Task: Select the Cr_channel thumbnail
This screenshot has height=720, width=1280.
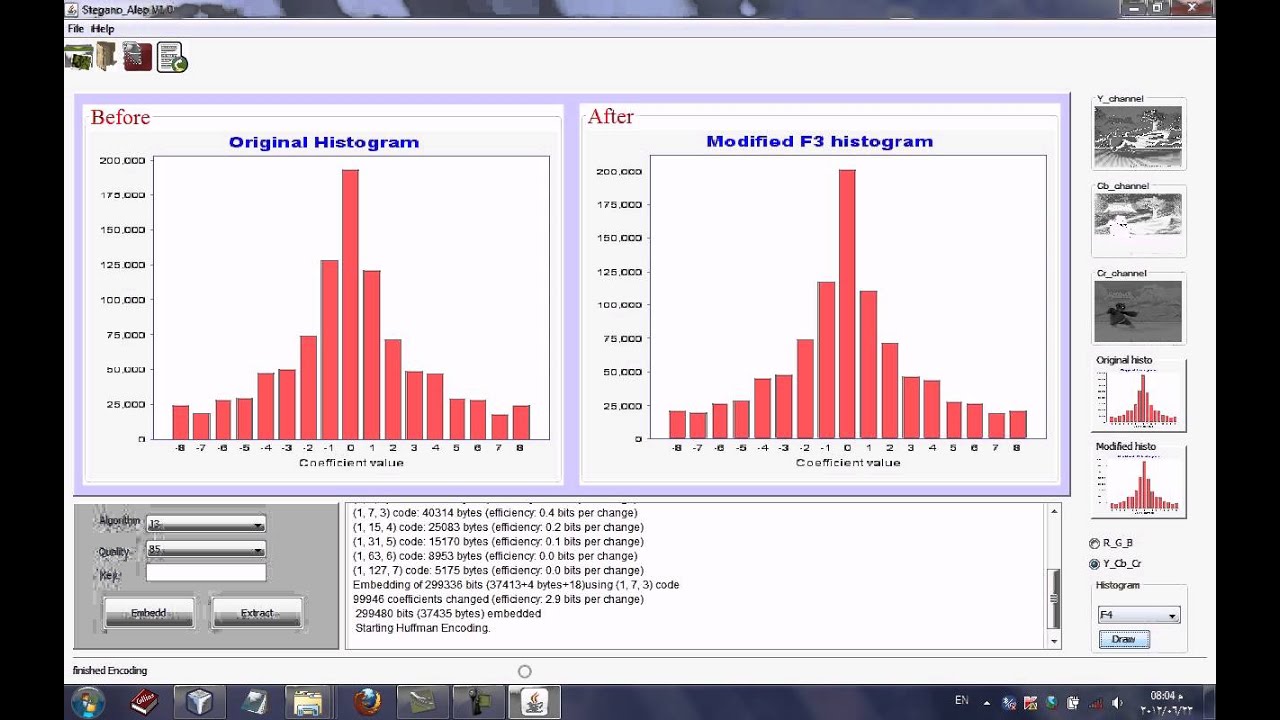Action: 1138,311
